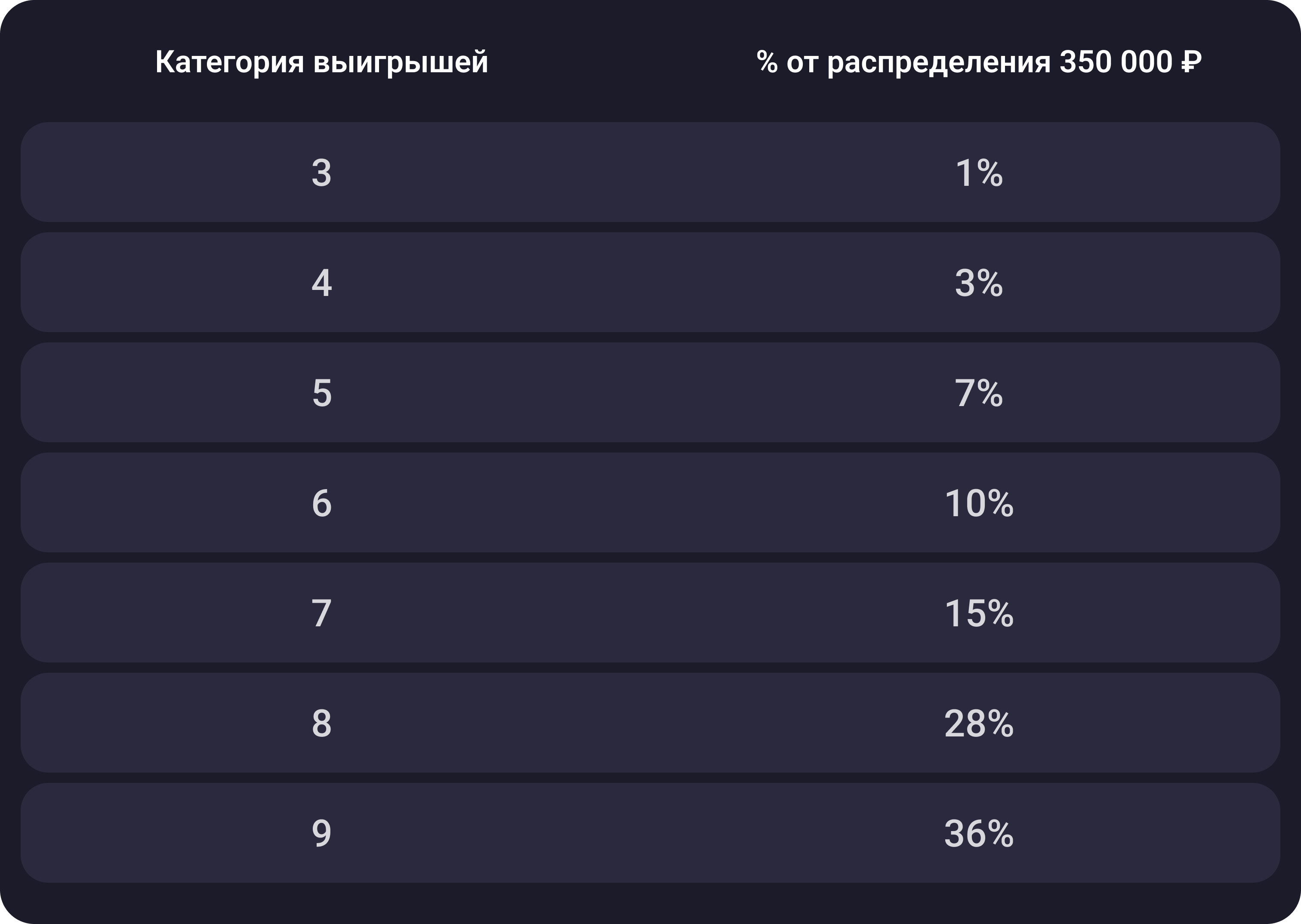Click the leading % symbol in header
Viewport: 1301px width, 924px height.
coord(766,62)
